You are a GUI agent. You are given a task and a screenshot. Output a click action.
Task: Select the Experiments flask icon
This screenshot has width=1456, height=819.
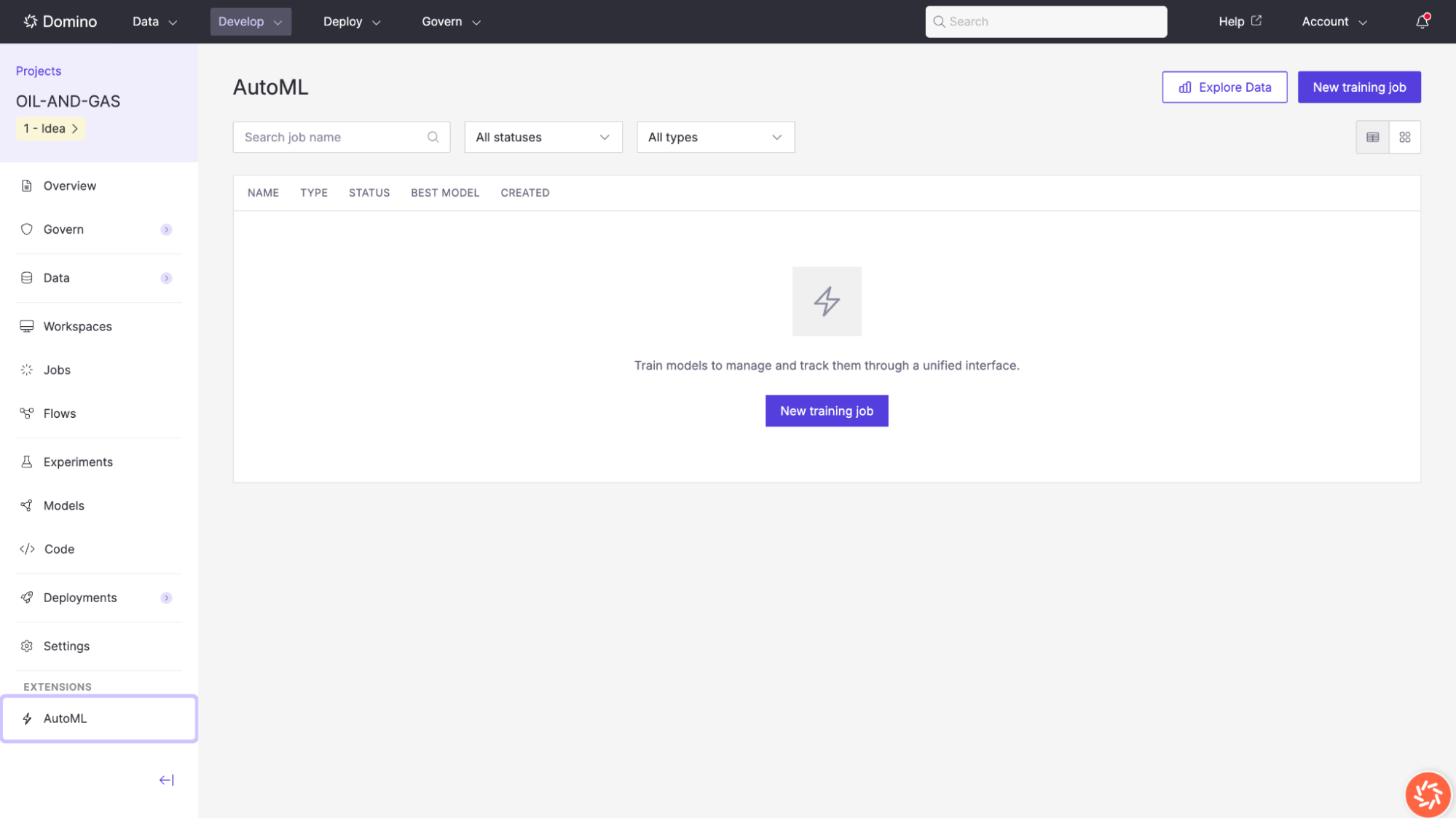(x=26, y=462)
